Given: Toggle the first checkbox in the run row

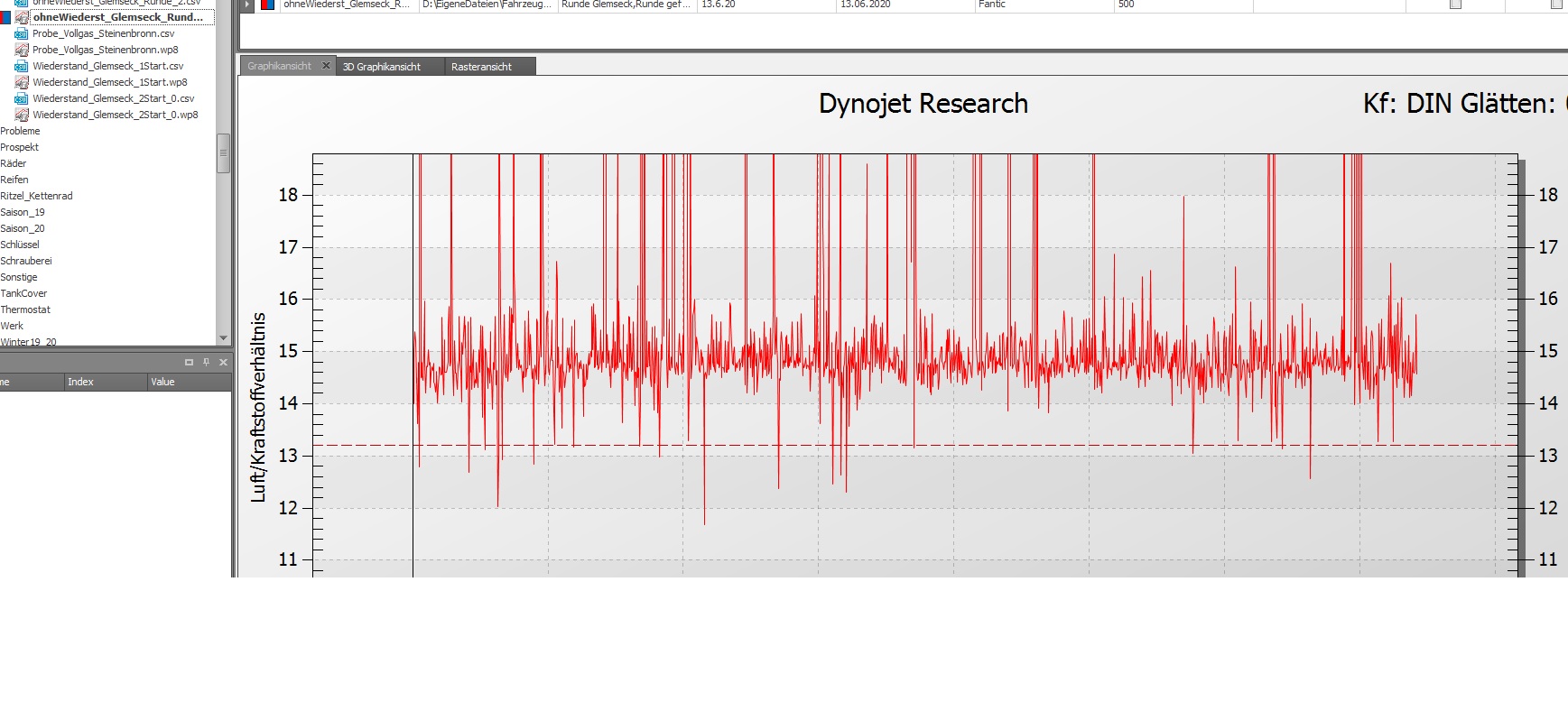Looking at the screenshot, I should (x=1455, y=5).
